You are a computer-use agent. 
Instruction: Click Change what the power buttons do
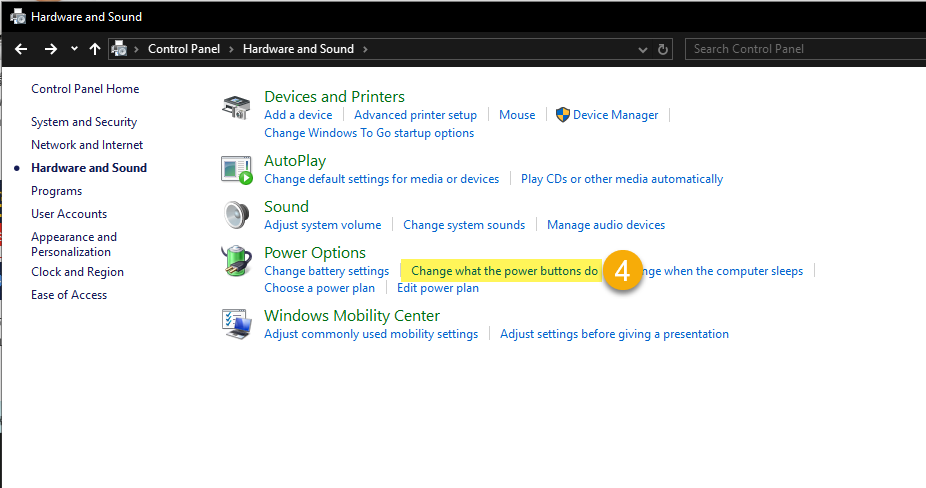point(504,271)
